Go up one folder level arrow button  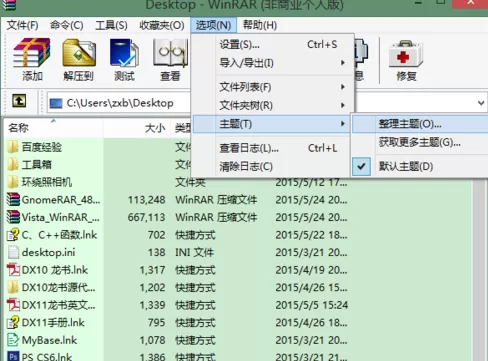click(19, 101)
